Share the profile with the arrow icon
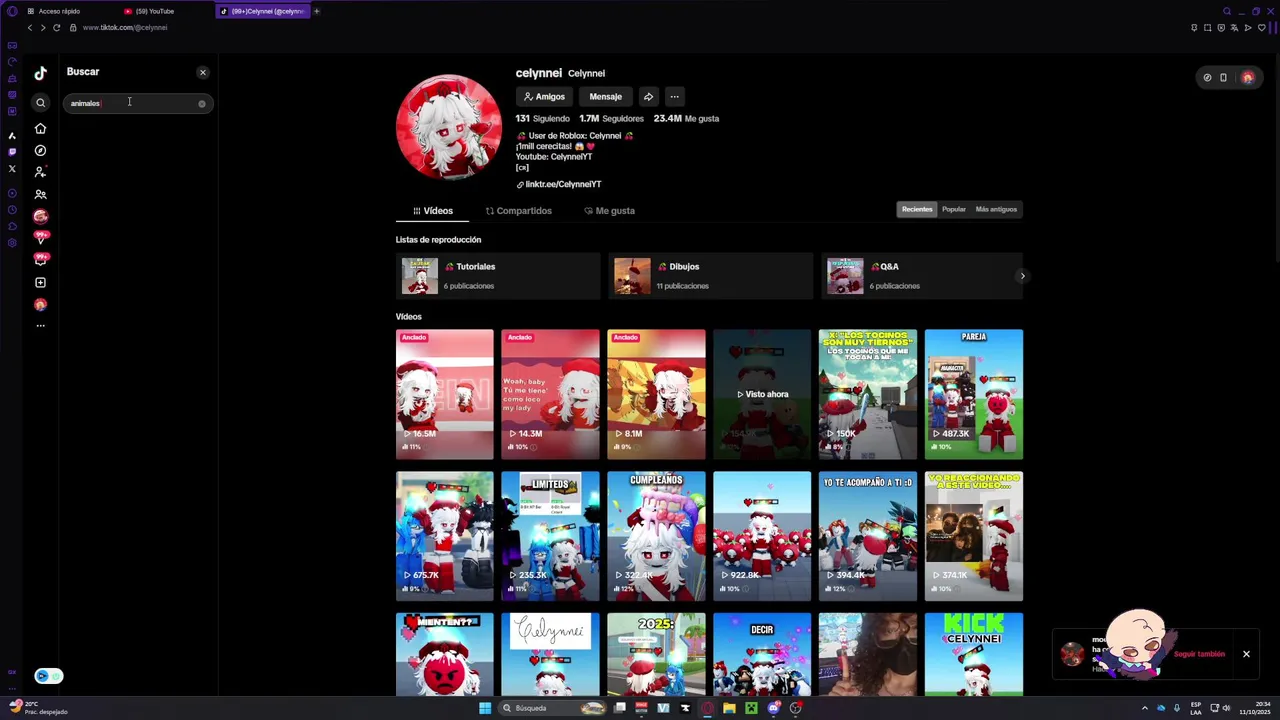This screenshot has height=720, width=1280. coord(648,97)
